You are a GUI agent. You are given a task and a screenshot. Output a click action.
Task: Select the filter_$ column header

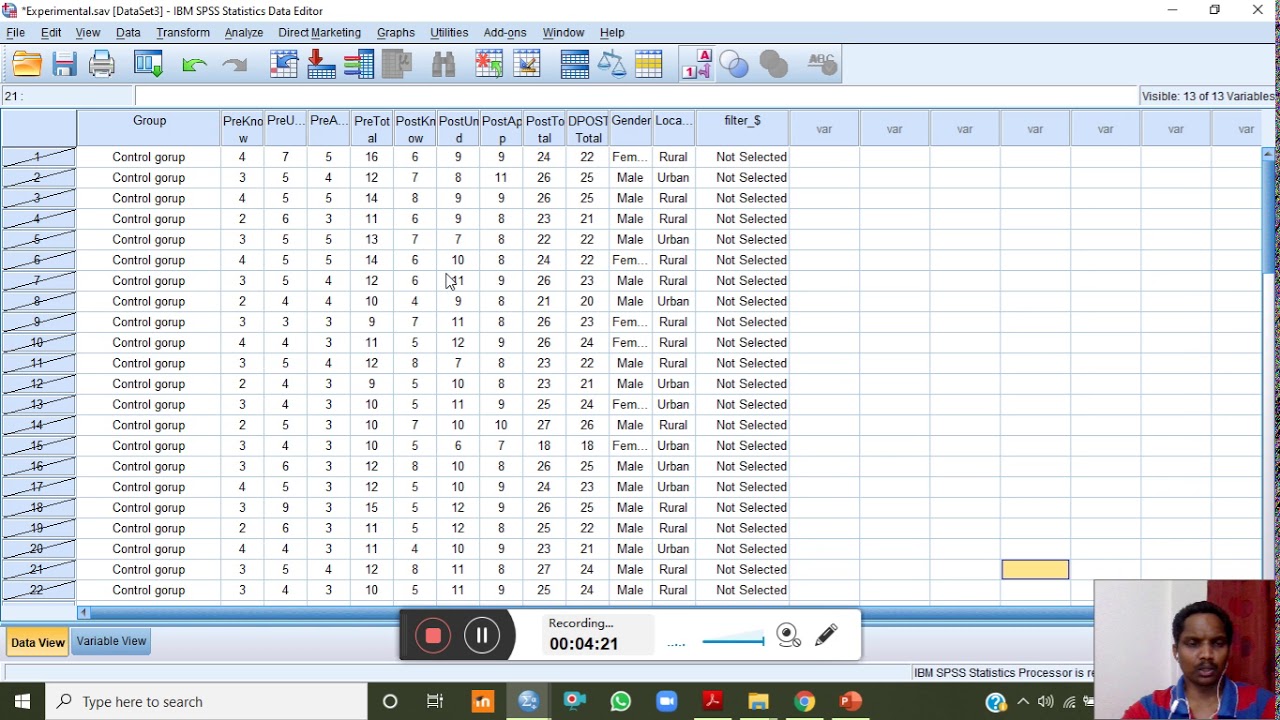tap(742, 128)
